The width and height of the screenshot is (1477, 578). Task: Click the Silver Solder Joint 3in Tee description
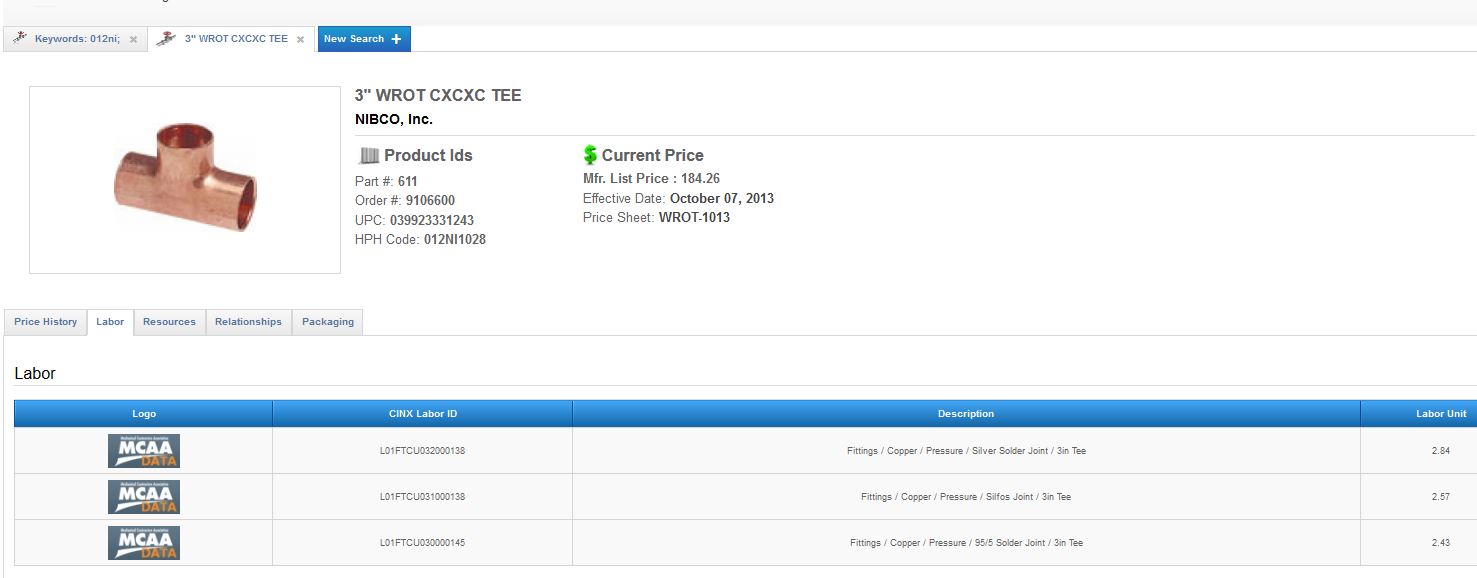point(966,451)
